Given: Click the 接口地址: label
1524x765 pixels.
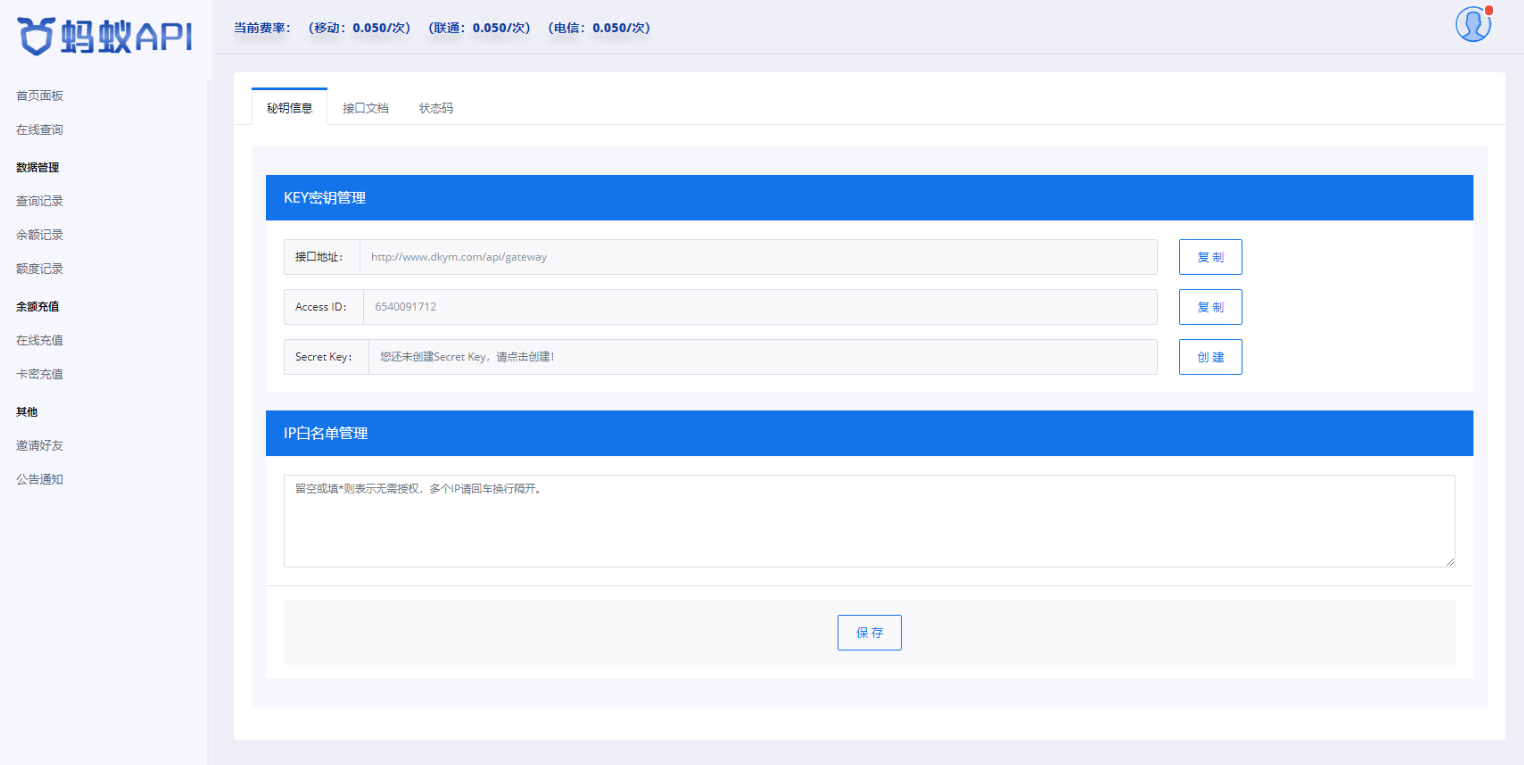Looking at the screenshot, I should (x=321, y=257).
